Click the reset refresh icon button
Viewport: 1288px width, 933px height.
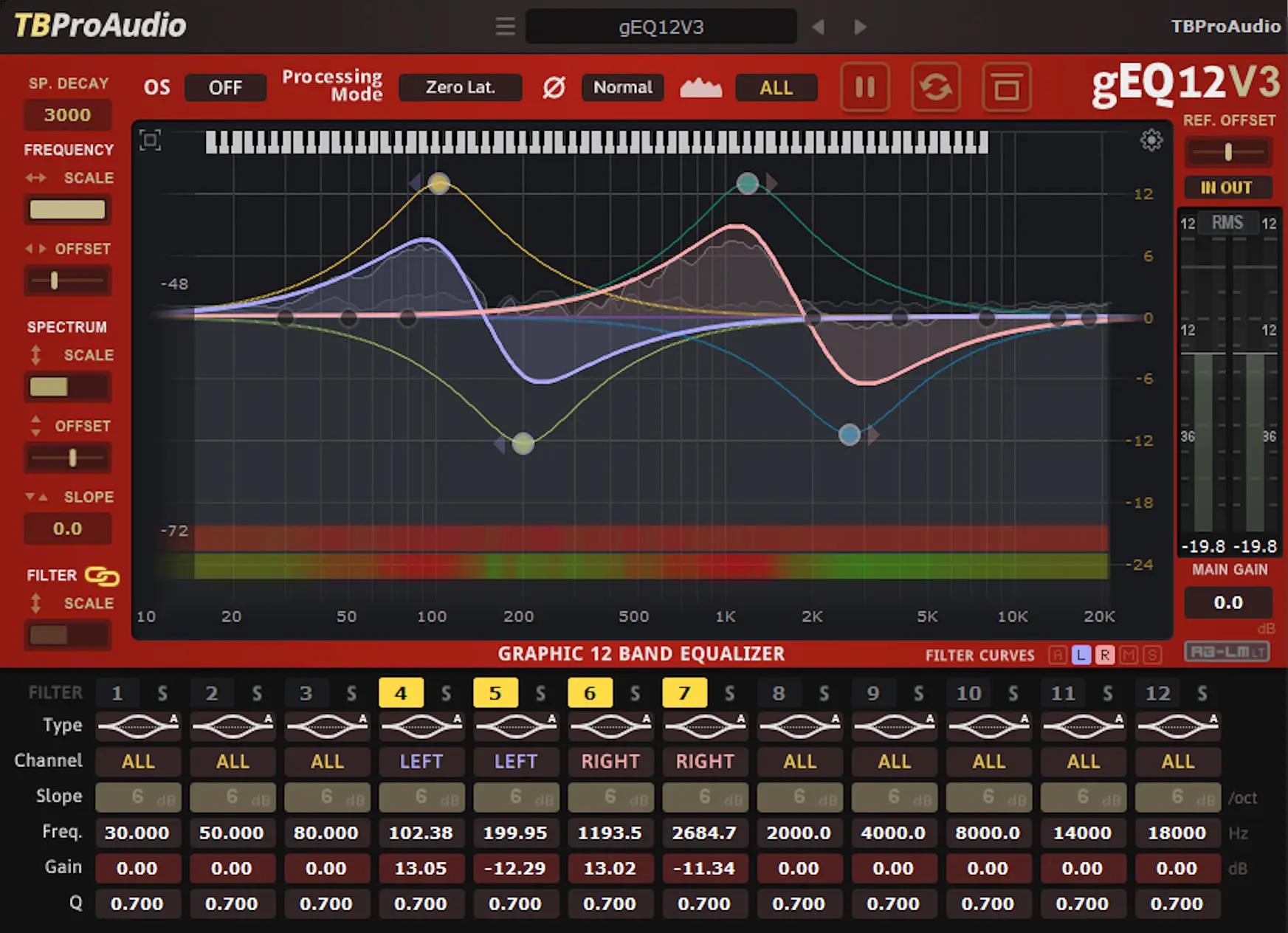pos(936,87)
